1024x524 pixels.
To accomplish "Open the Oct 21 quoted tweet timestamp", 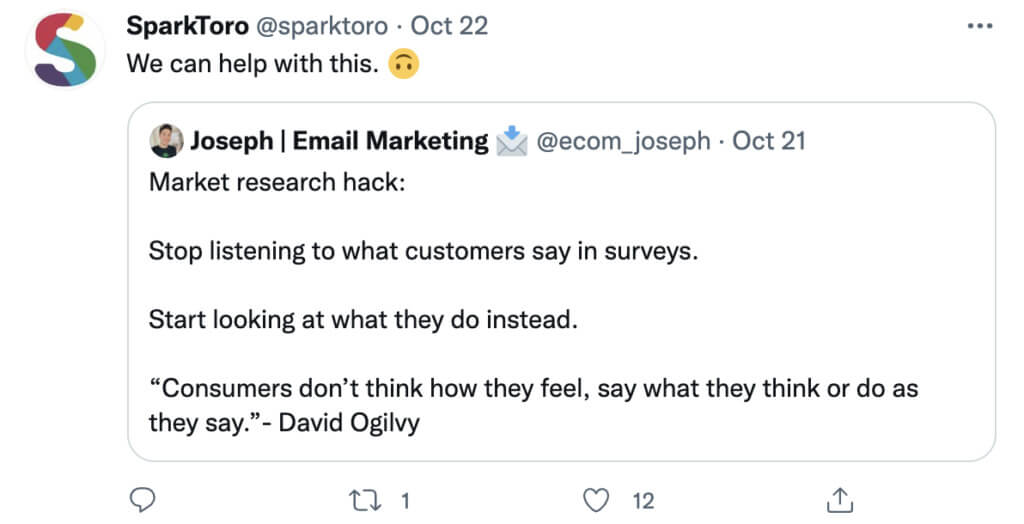I will pos(768,141).
